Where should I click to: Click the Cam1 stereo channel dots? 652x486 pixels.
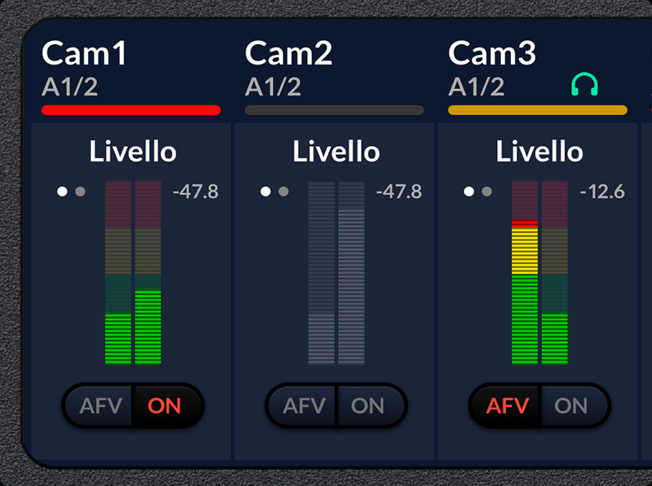tap(71, 191)
